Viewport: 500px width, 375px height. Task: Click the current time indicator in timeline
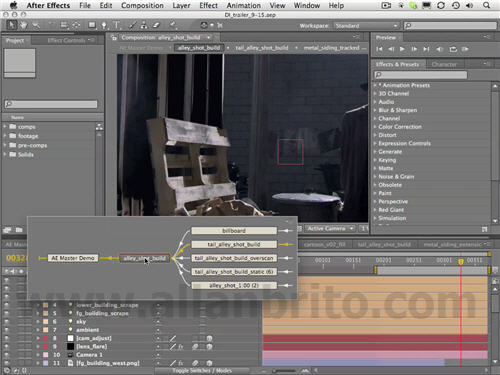461,262
